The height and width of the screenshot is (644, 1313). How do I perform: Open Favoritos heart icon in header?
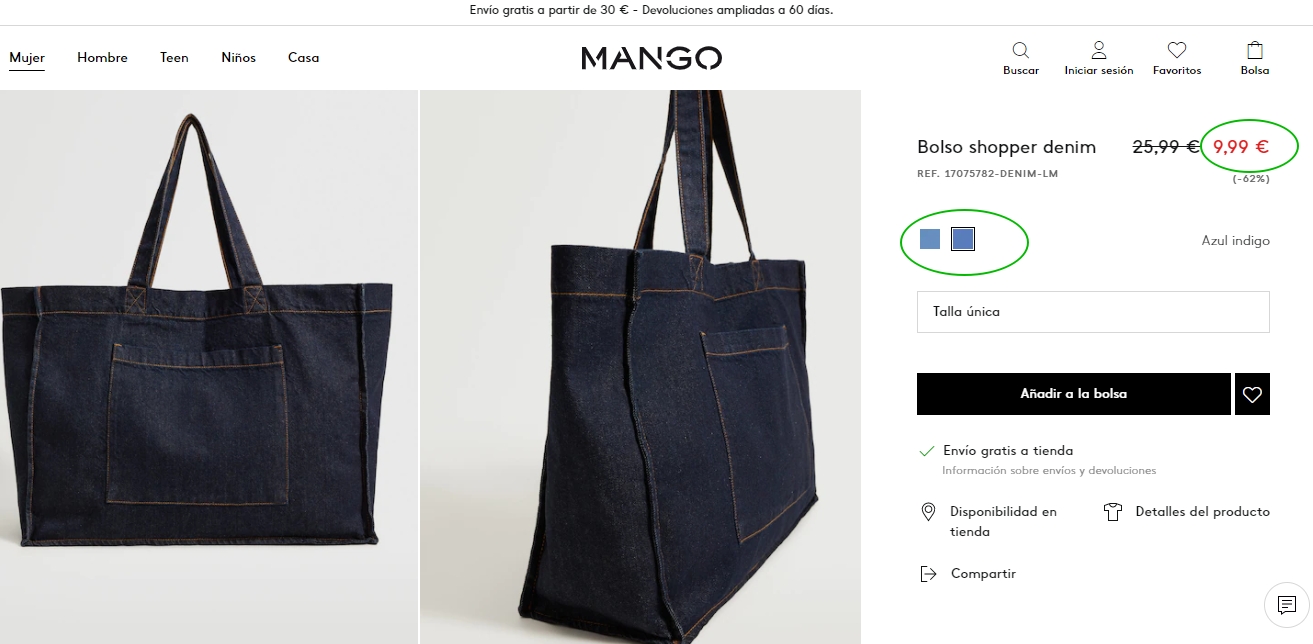pyautogui.click(x=1177, y=50)
